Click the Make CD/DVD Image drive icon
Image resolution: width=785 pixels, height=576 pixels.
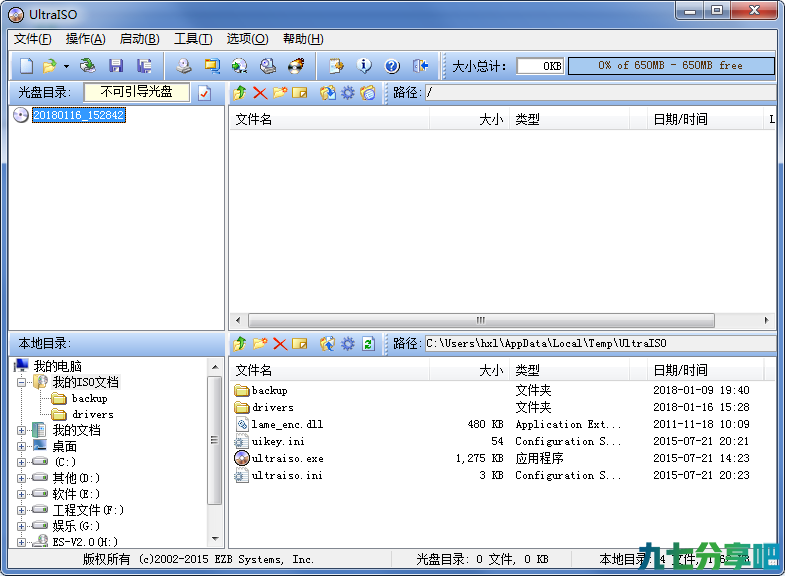click(184, 66)
